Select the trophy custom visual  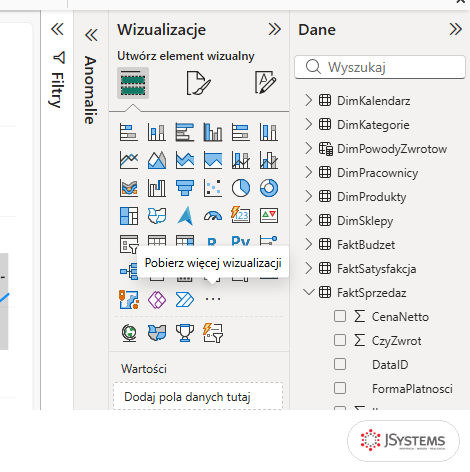tap(185, 333)
